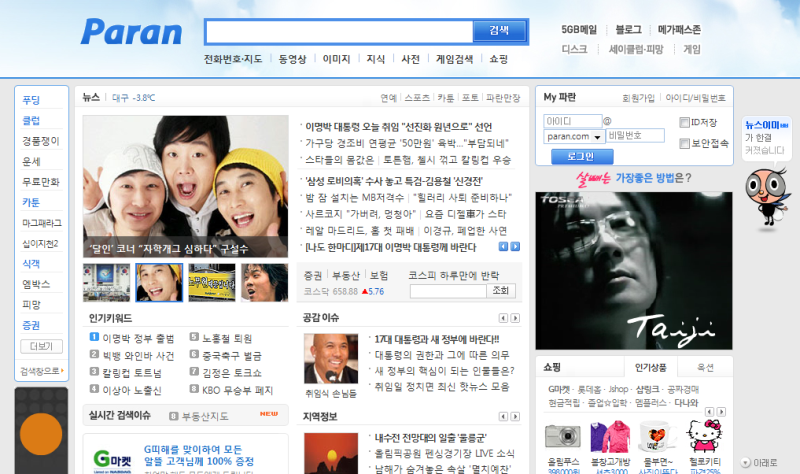Click the 더보기 button in sidebar

tap(41, 346)
